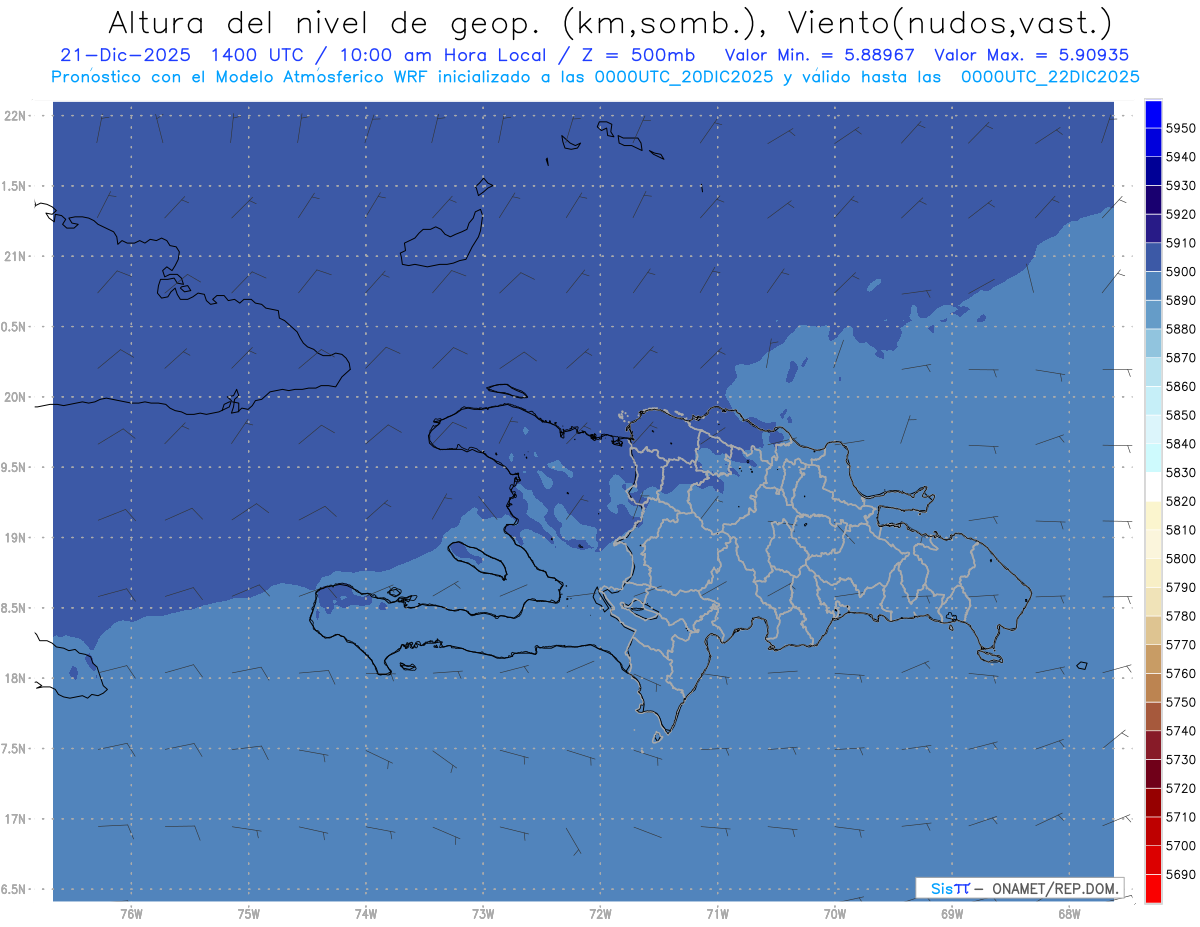The image size is (1200, 927).
Task: Pick colorbar swatch between 5720 and 5730
Action: tap(1153, 773)
